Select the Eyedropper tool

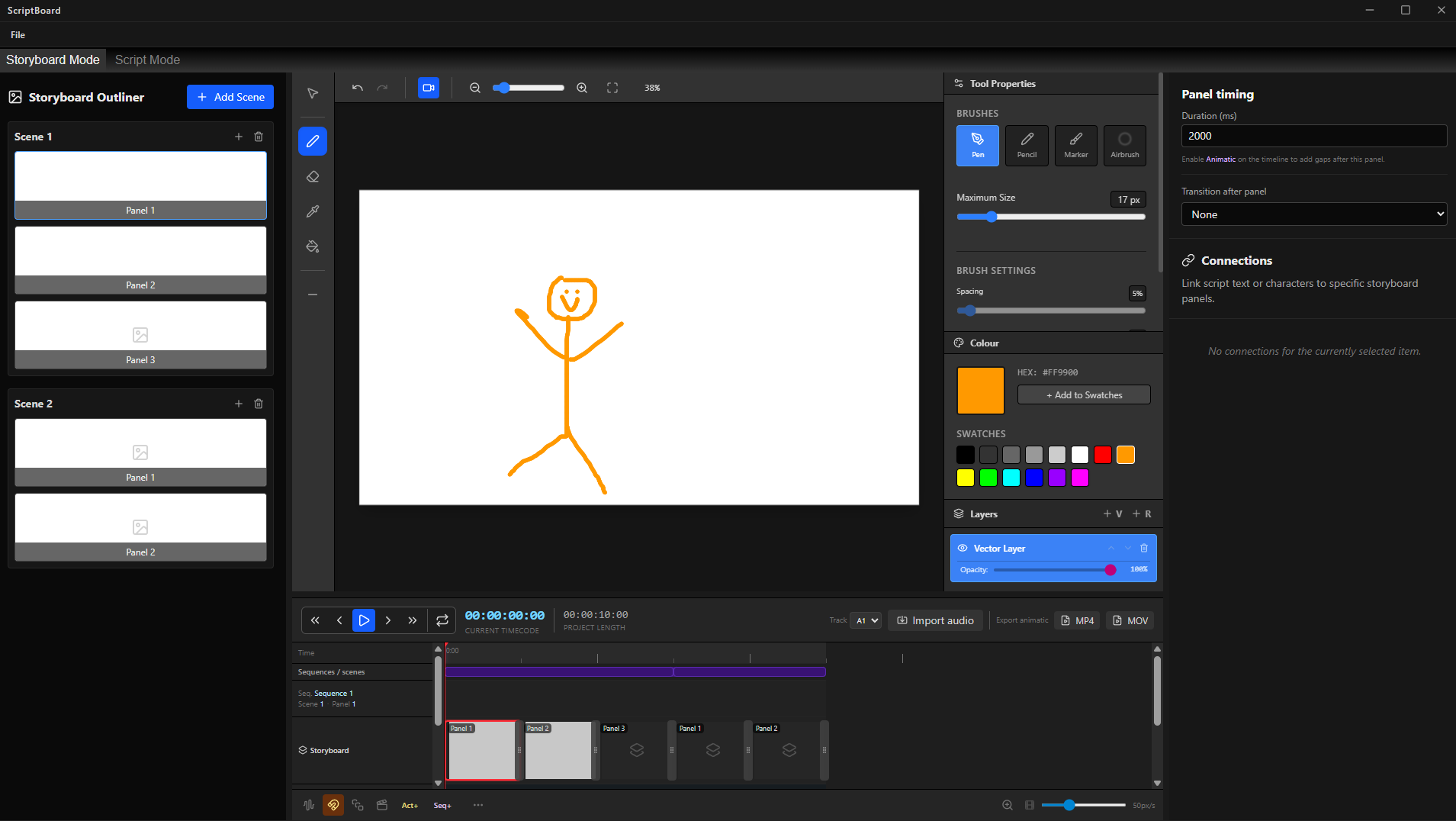click(313, 211)
